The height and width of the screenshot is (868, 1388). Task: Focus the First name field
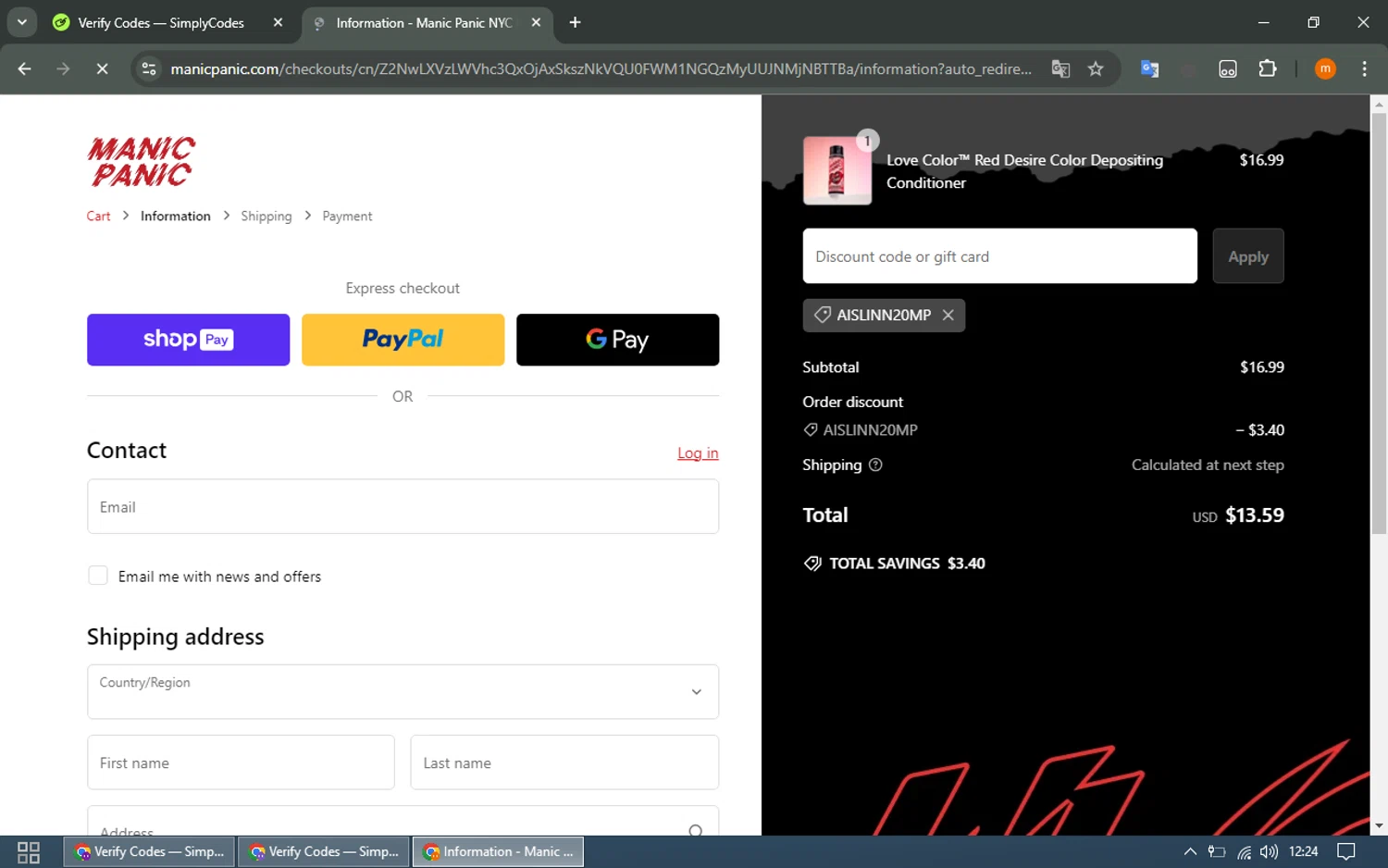(241, 763)
